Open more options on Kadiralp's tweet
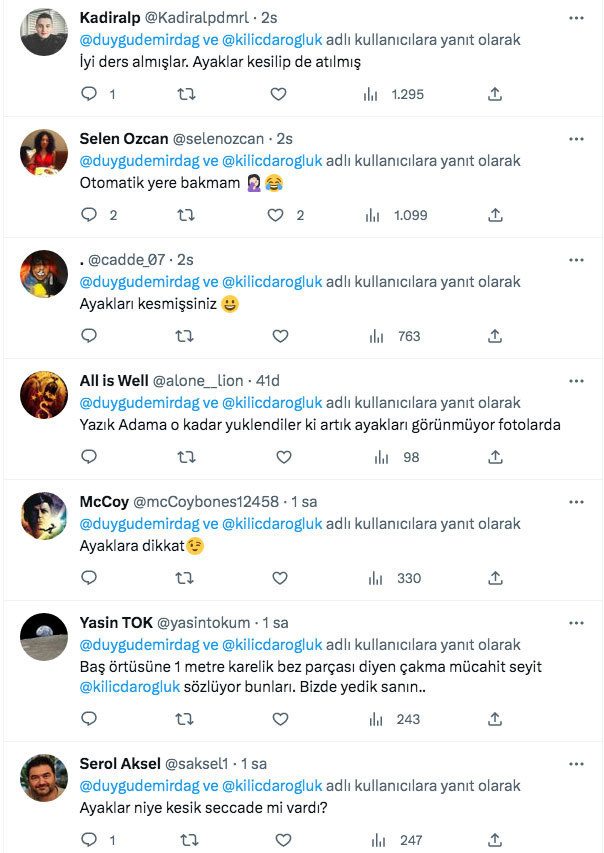 pyautogui.click(x=576, y=18)
